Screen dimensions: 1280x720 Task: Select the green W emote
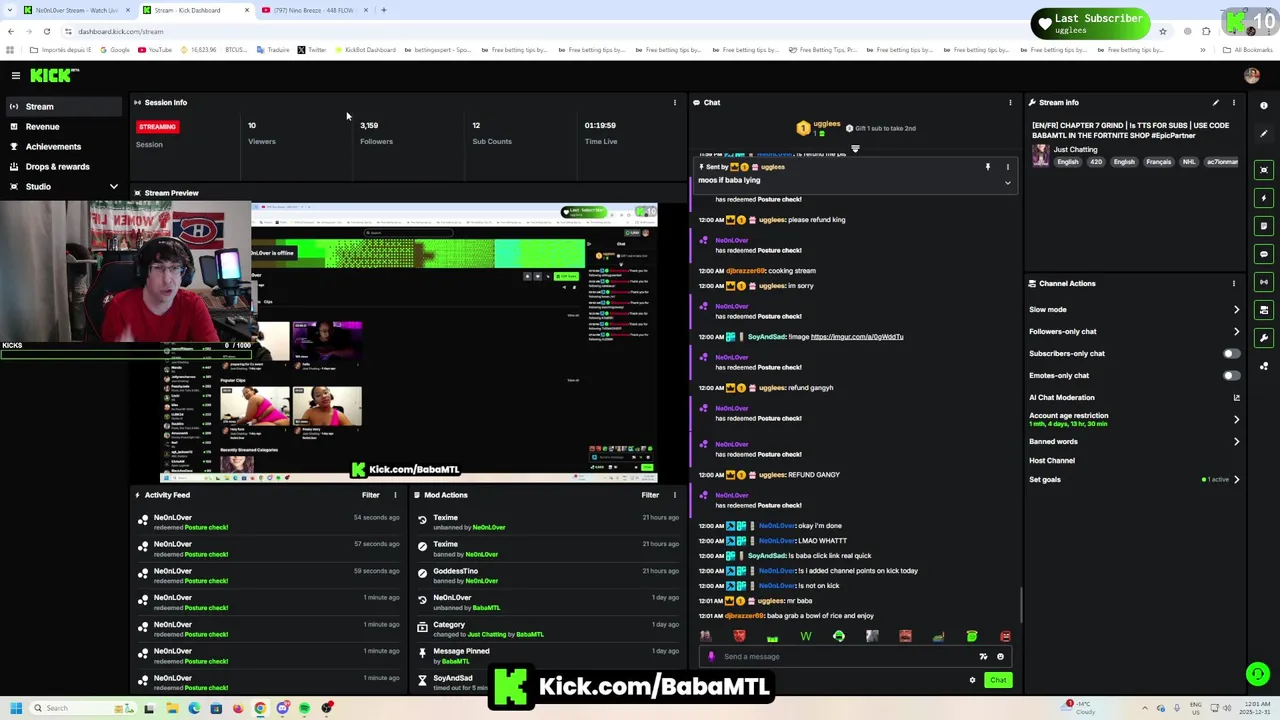click(x=805, y=636)
